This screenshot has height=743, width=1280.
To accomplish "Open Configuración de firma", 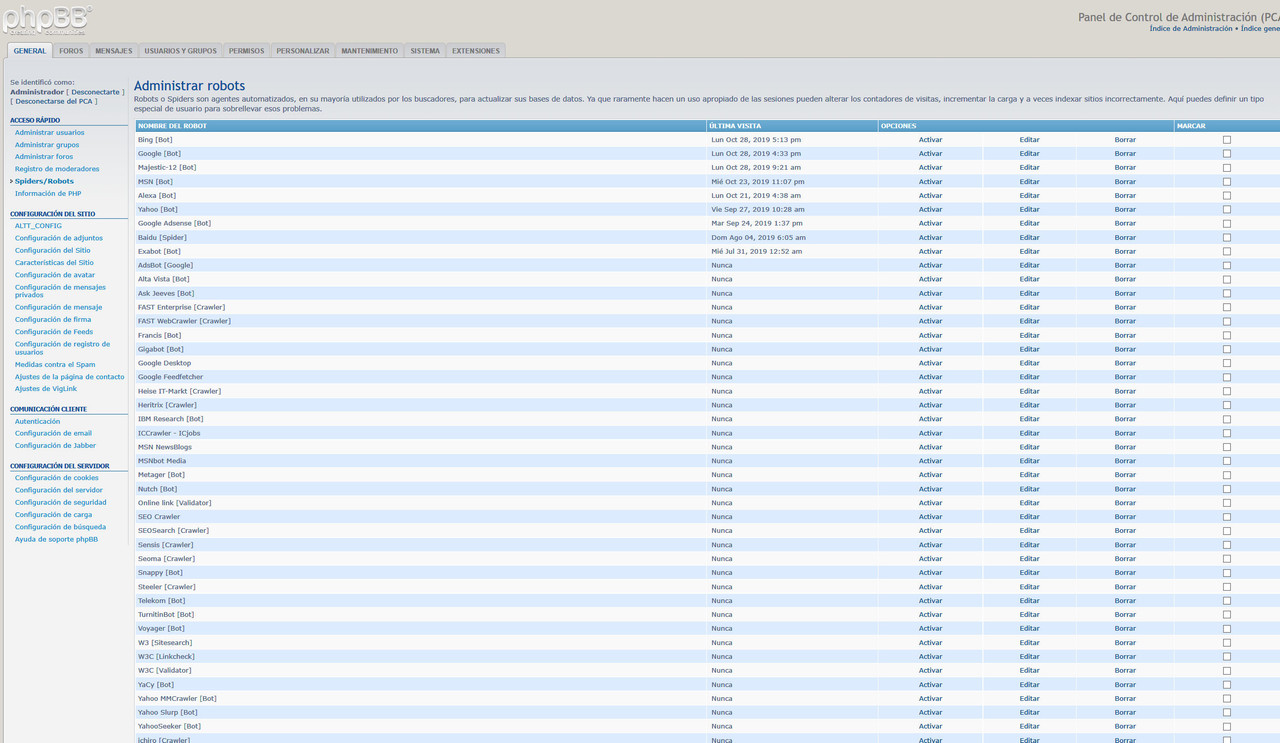I will click(53, 319).
